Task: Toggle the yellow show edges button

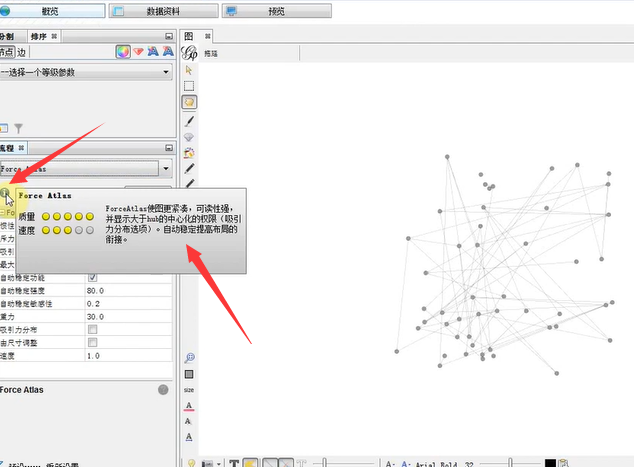Action: click(x=250, y=463)
